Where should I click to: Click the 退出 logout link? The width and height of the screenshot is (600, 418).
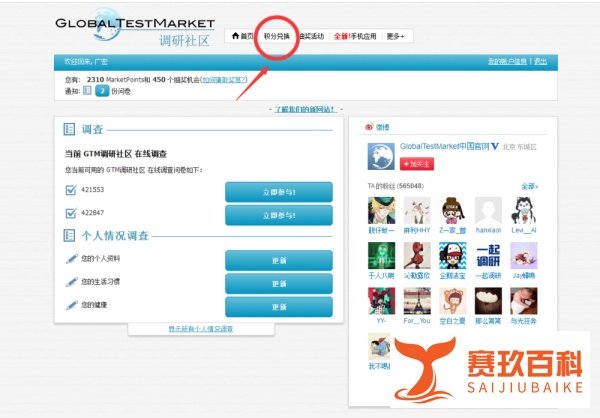(x=540, y=61)
